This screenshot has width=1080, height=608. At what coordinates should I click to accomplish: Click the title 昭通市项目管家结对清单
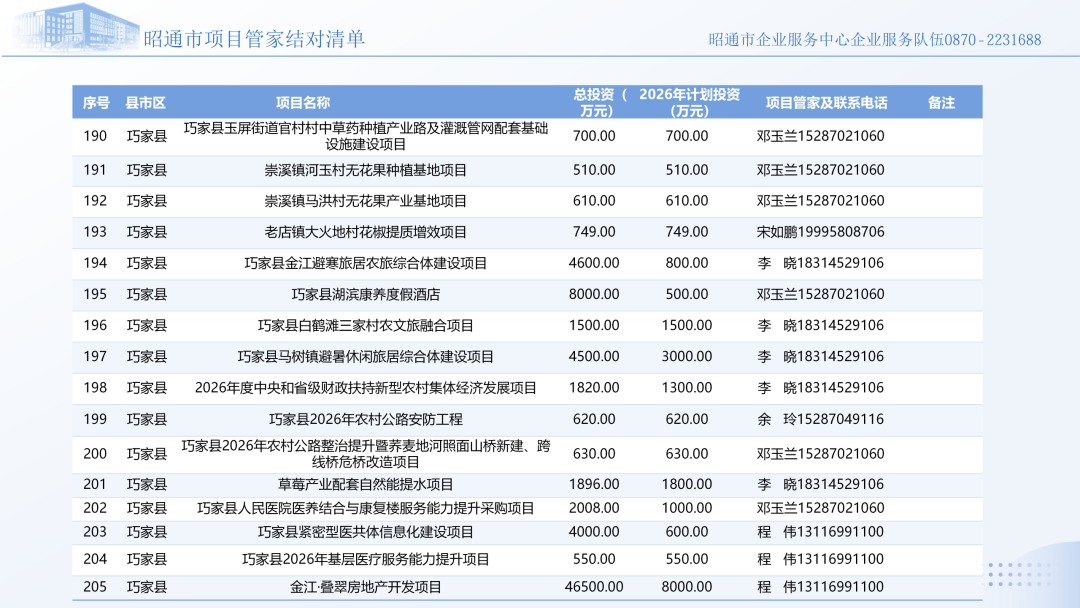254,39
